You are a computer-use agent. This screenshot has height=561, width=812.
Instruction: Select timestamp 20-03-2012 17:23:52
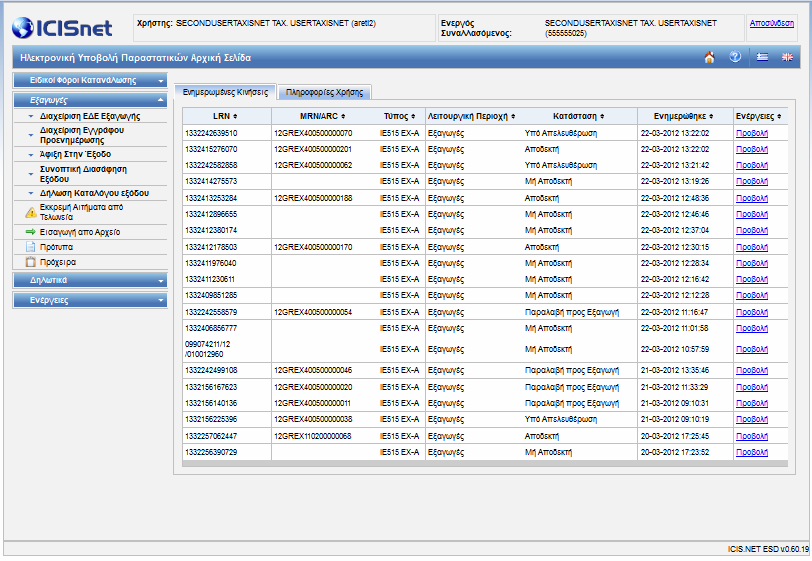675,452
